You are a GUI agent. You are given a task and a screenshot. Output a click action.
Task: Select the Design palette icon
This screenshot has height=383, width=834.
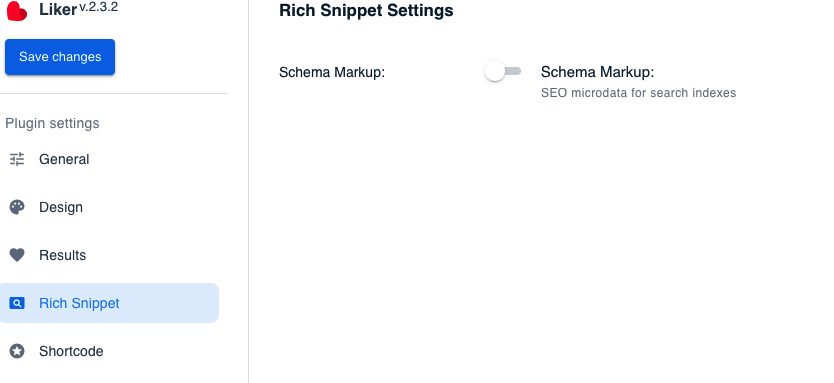pos(17,207)
